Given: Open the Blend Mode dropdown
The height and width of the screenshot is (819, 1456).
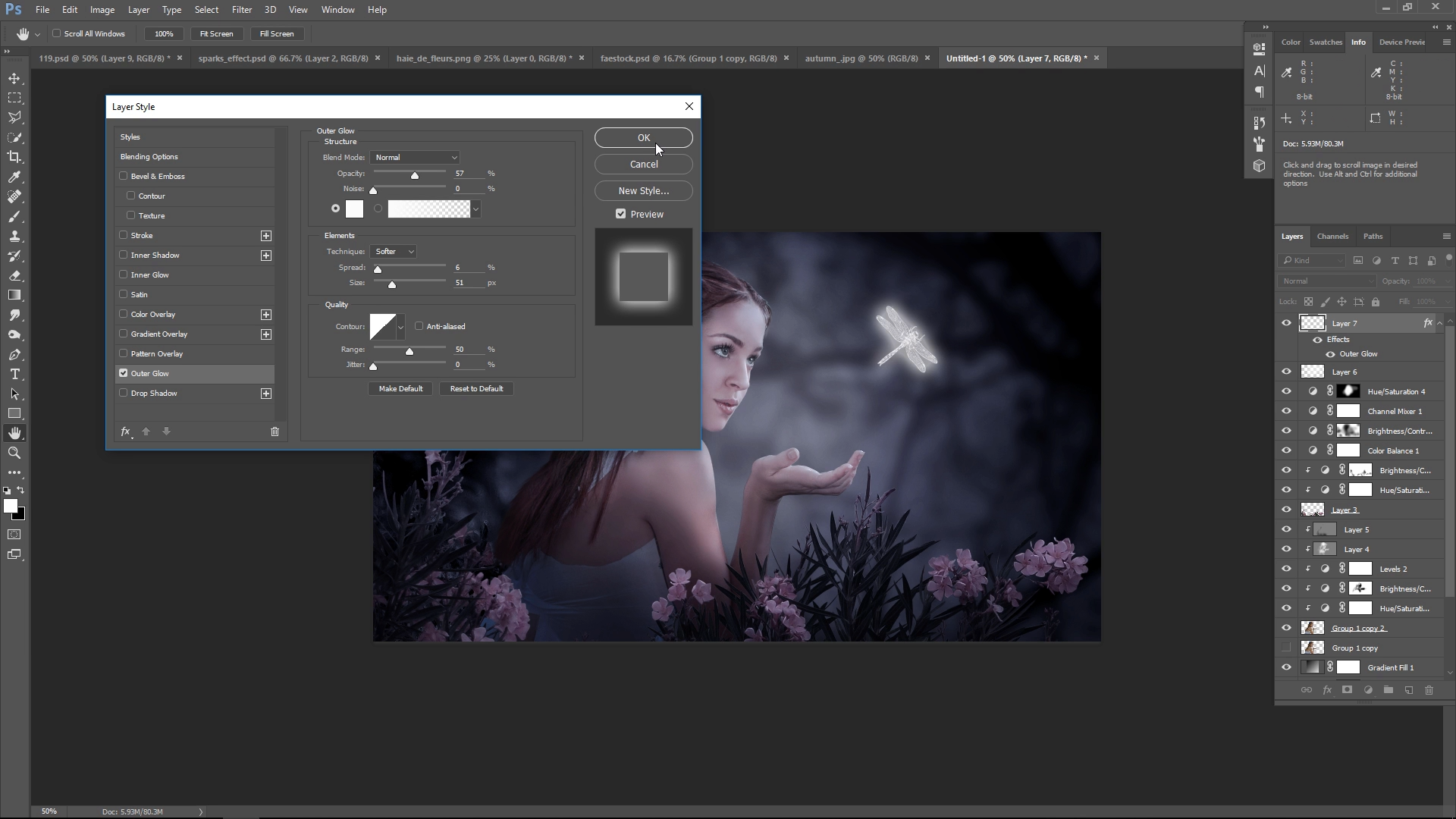Looking at the screenshot, I should (415, 158).
